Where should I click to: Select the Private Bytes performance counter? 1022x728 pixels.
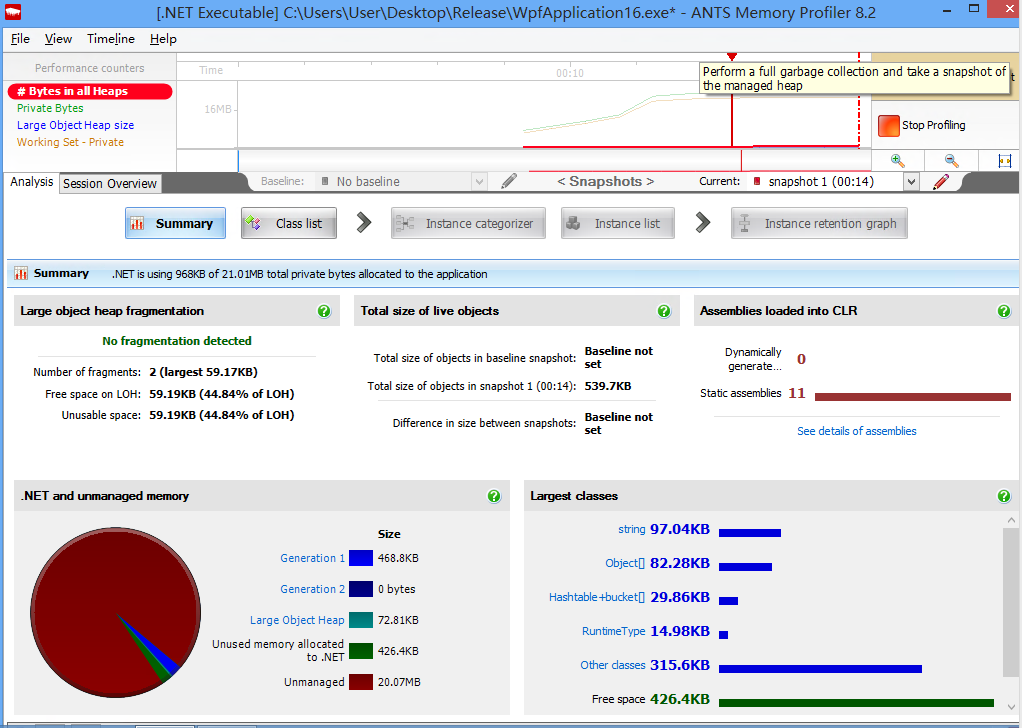pyautogui.click(x=50, y=108)
